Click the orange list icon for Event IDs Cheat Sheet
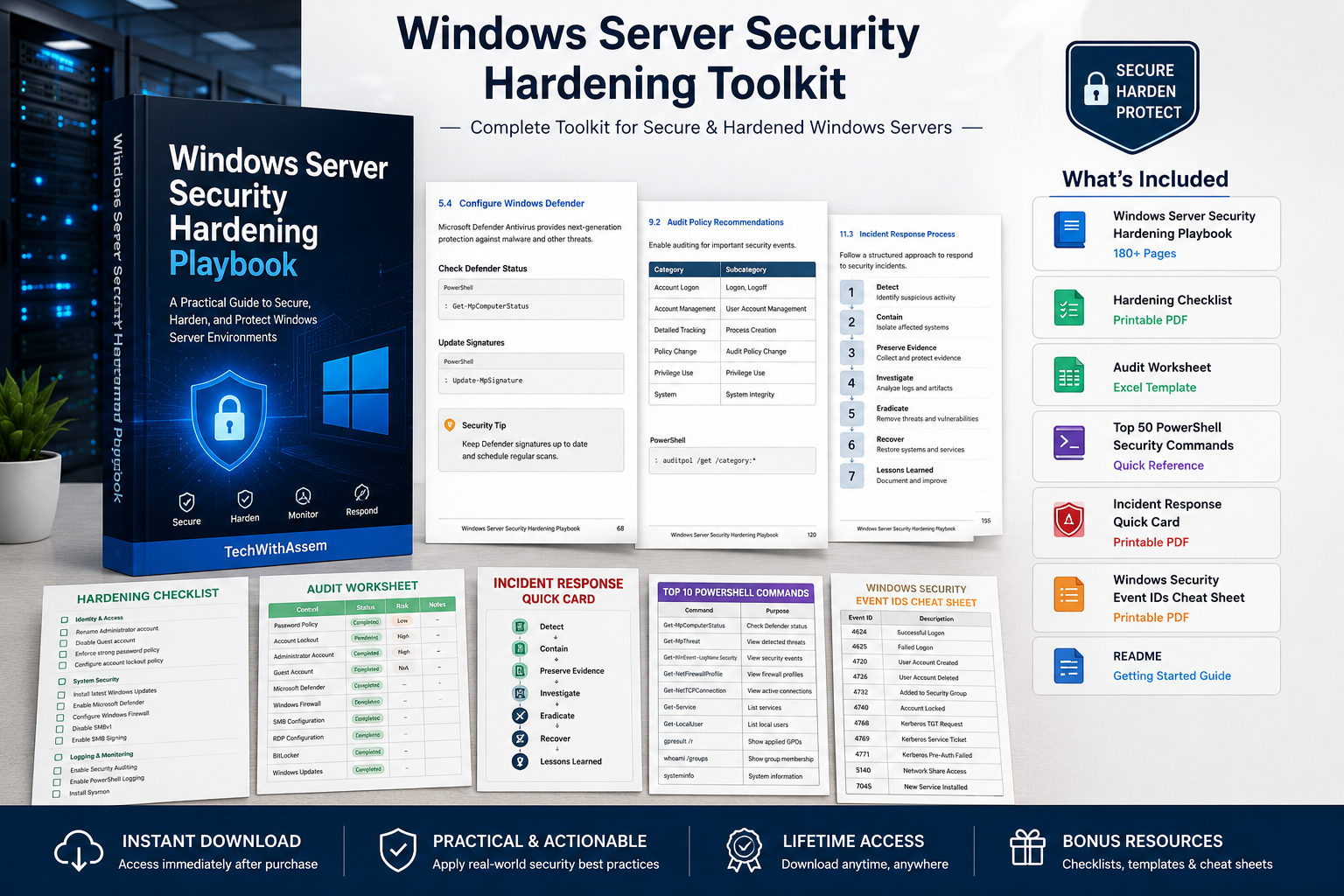The image size is (1344, 896). (1069, 595)
